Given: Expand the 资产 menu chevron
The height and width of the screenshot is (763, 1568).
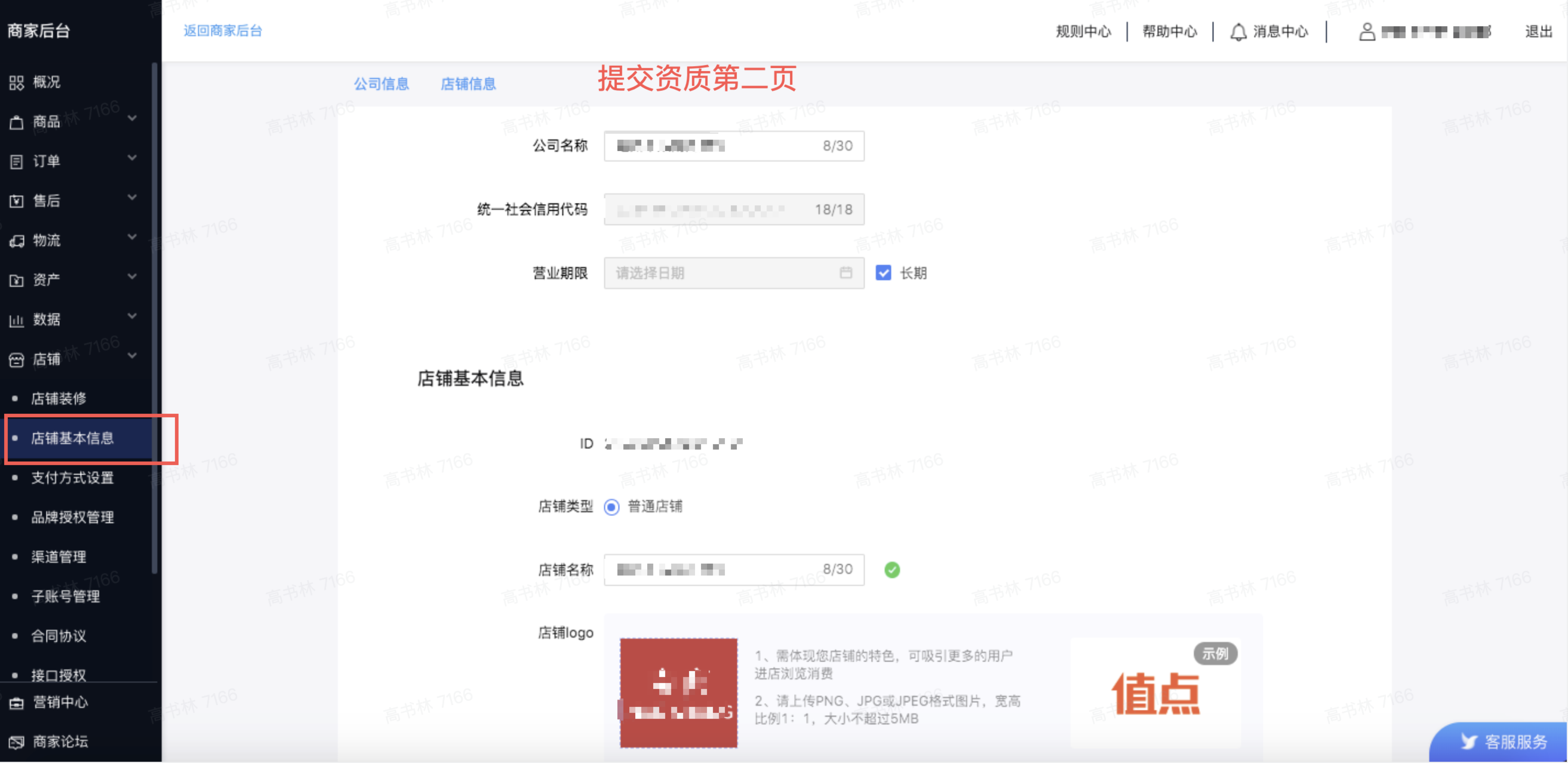Looking at the screenshot, I should [x=132, y=276].
